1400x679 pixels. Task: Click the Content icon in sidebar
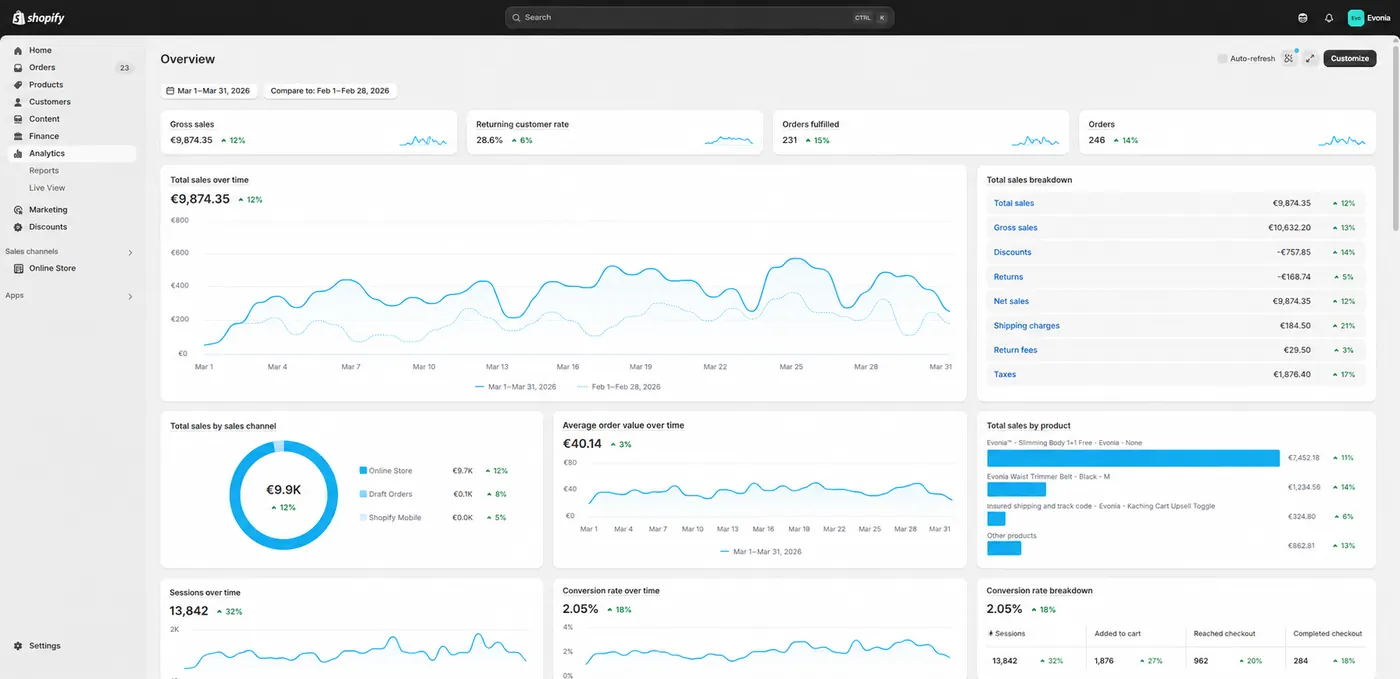[18, 119]
